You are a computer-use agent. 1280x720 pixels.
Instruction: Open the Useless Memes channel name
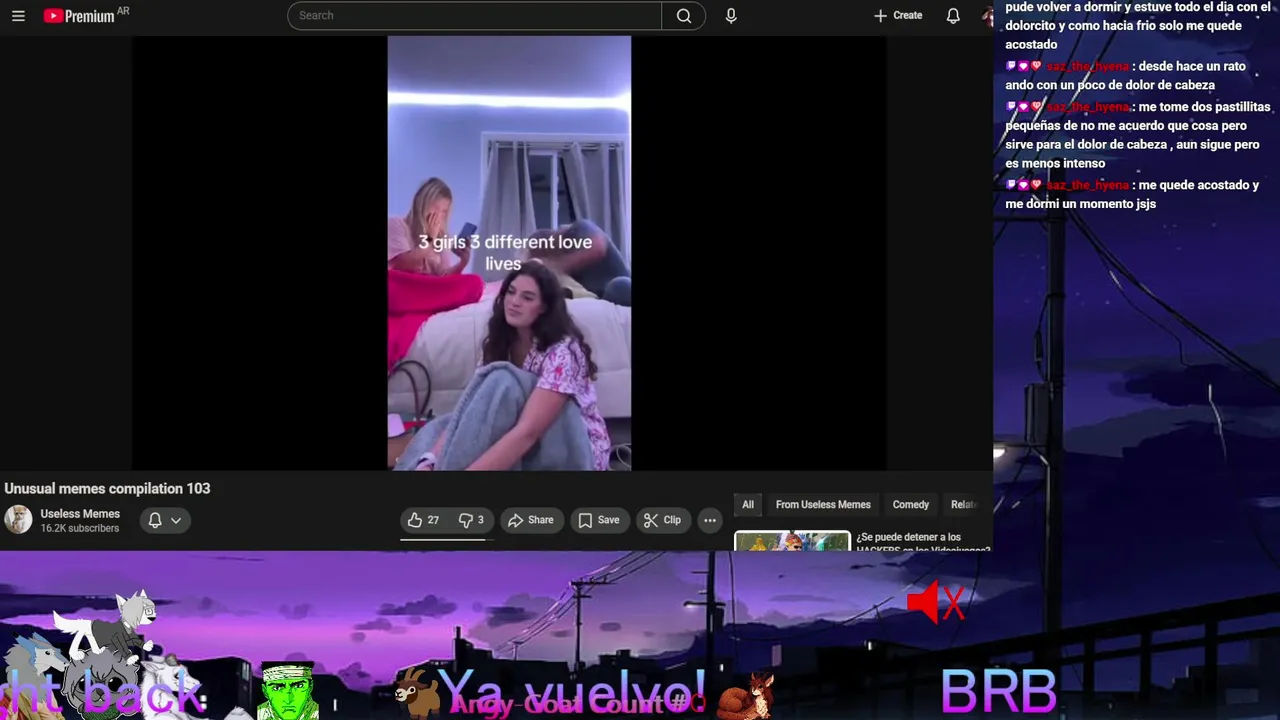click(80, 514)
